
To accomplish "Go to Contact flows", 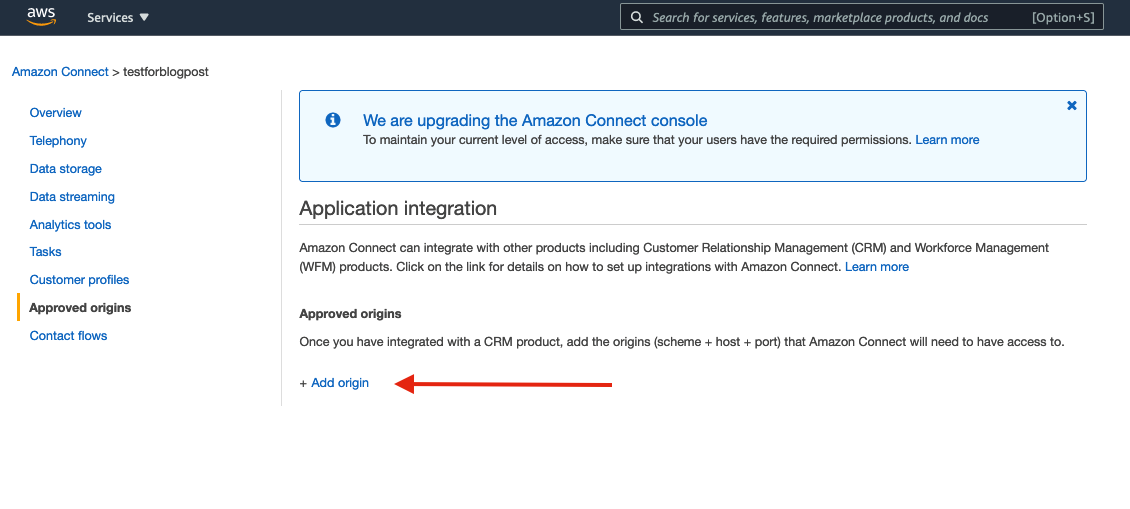I will click(x=68, y=336).
